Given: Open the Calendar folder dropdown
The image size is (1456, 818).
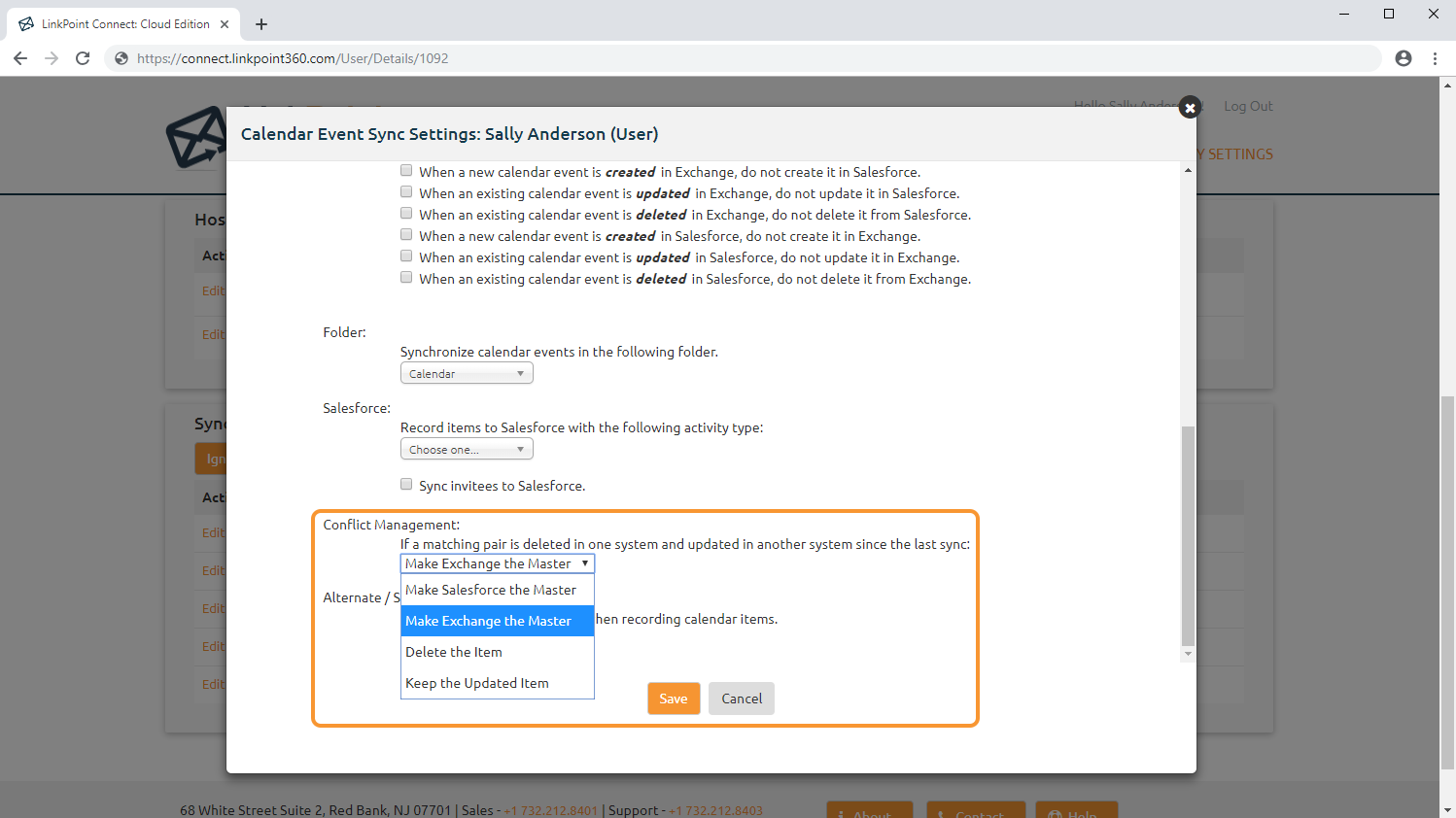Looking at the screenshot, I should coord(467,373).
